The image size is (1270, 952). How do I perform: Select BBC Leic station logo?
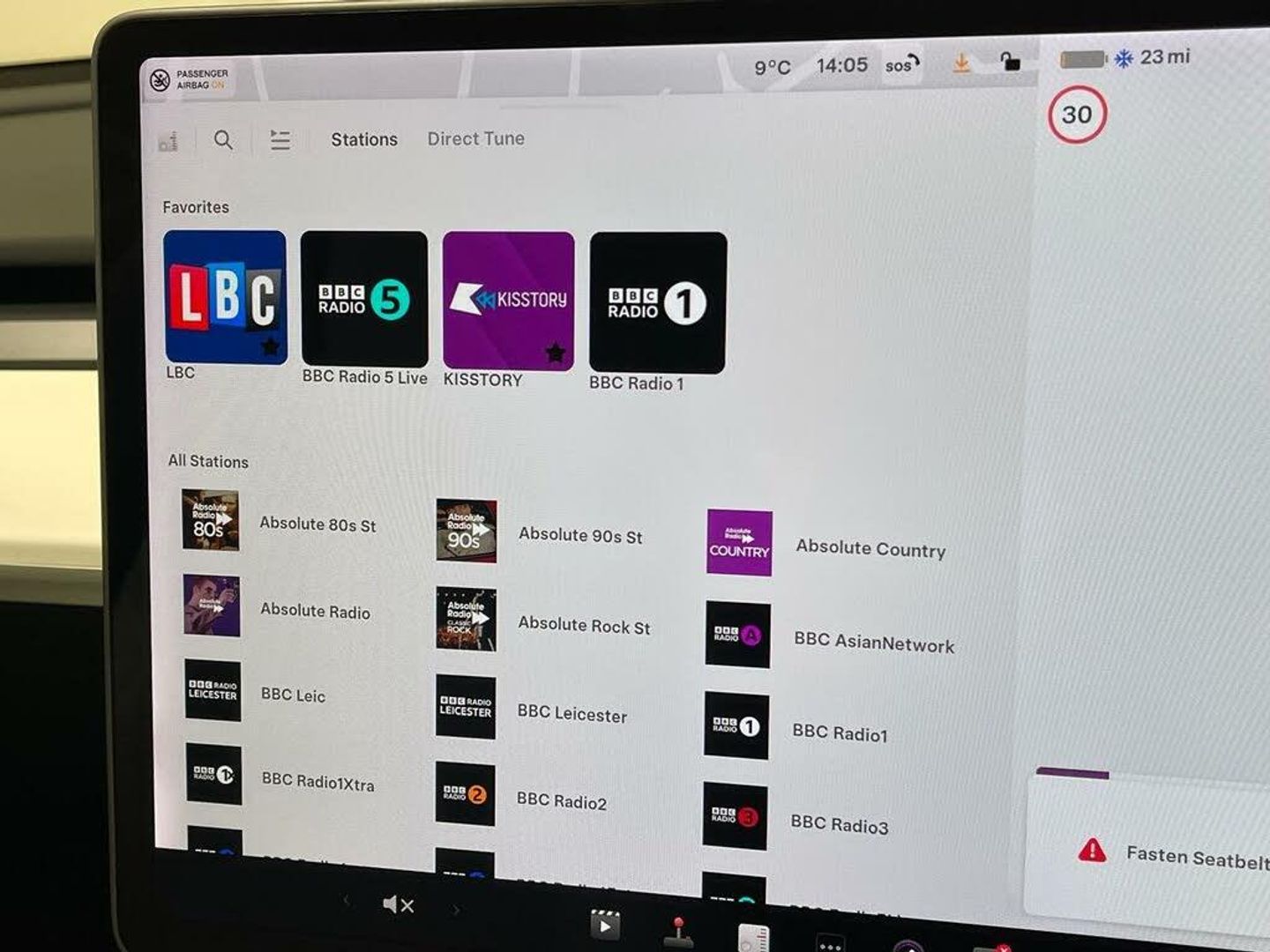coord(213,690)
